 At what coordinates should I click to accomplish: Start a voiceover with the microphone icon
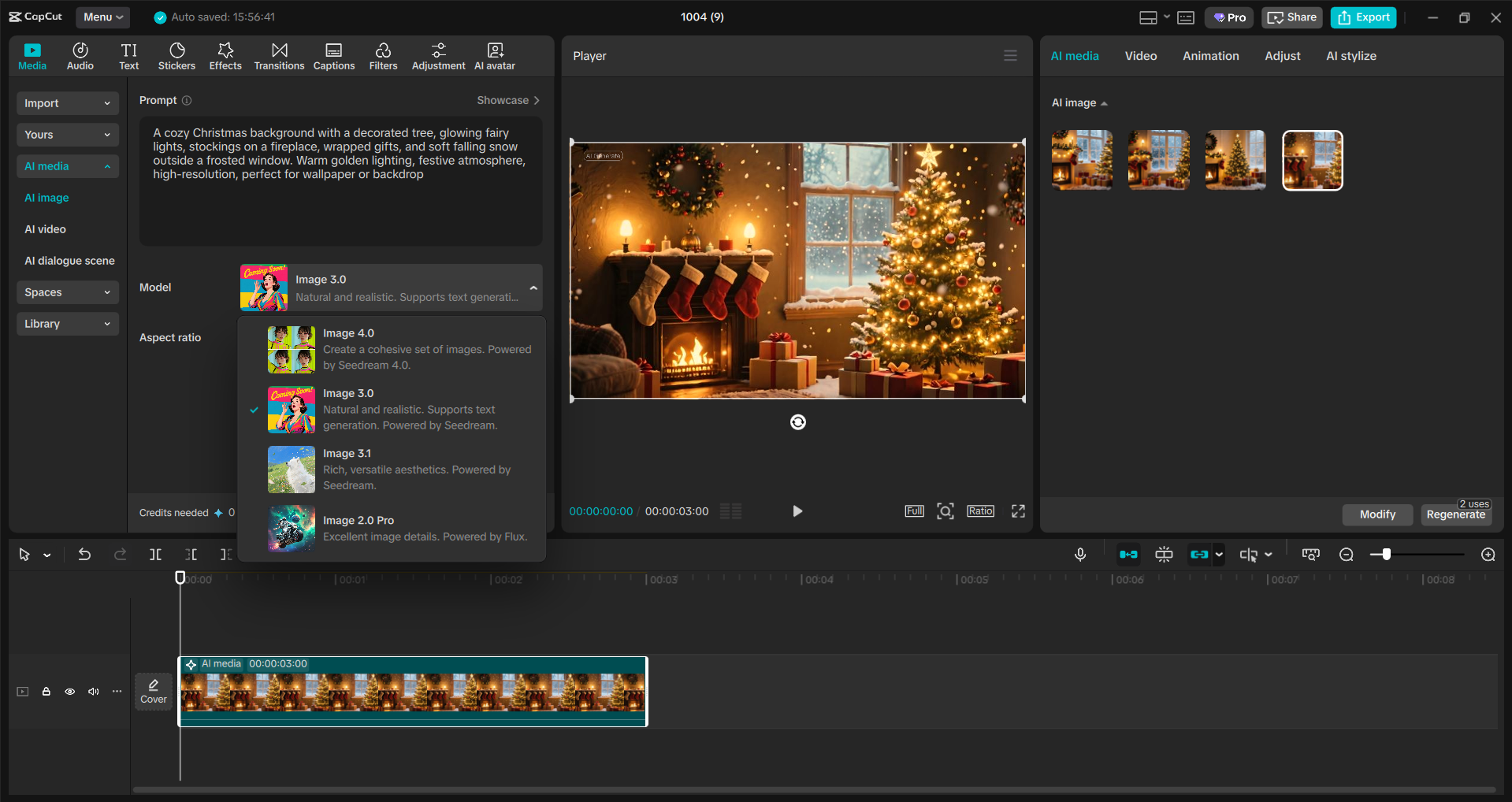[x=1080, y=554]
